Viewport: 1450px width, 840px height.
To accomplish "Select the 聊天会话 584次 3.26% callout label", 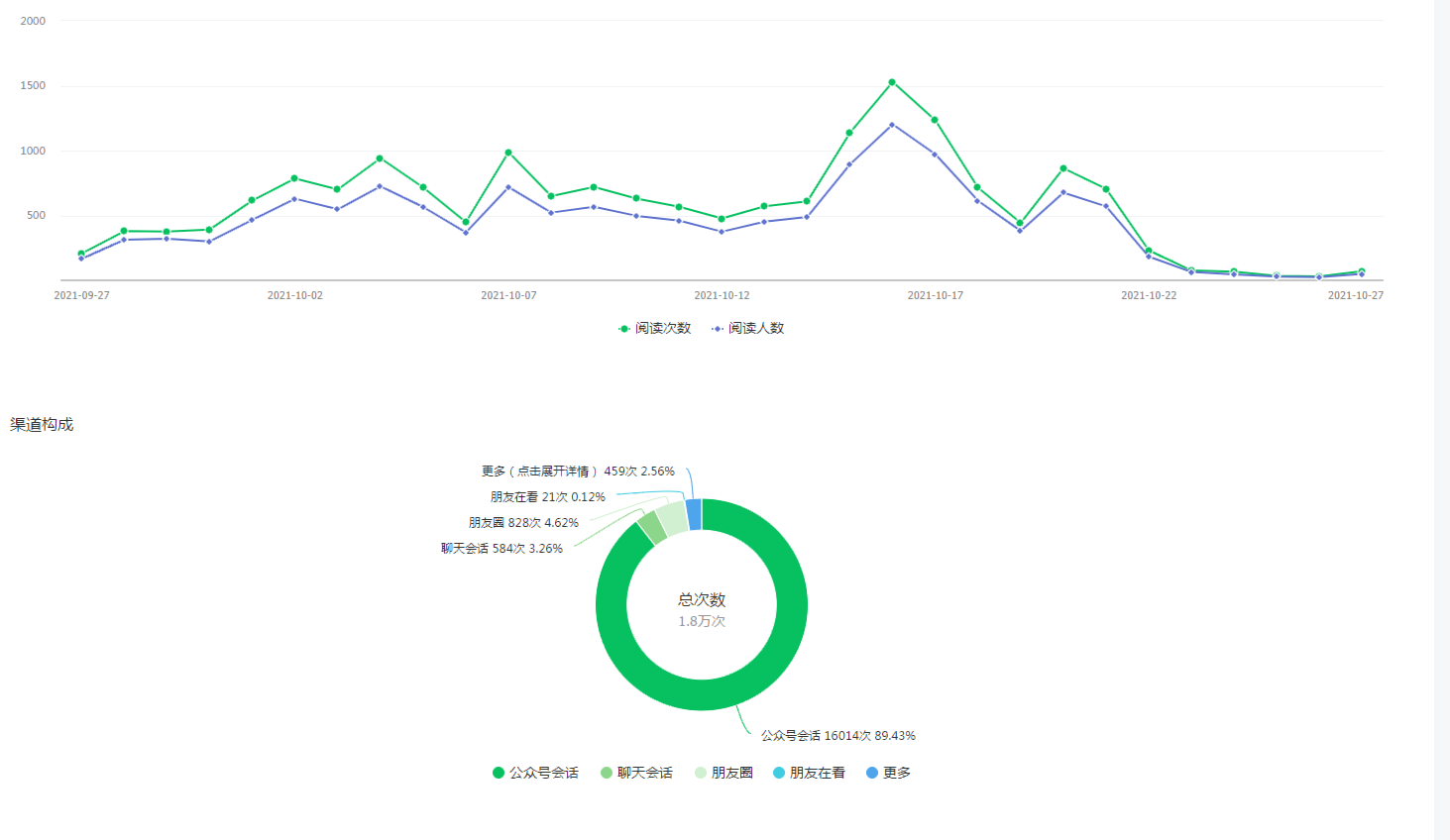I will [x=502, y=549].
